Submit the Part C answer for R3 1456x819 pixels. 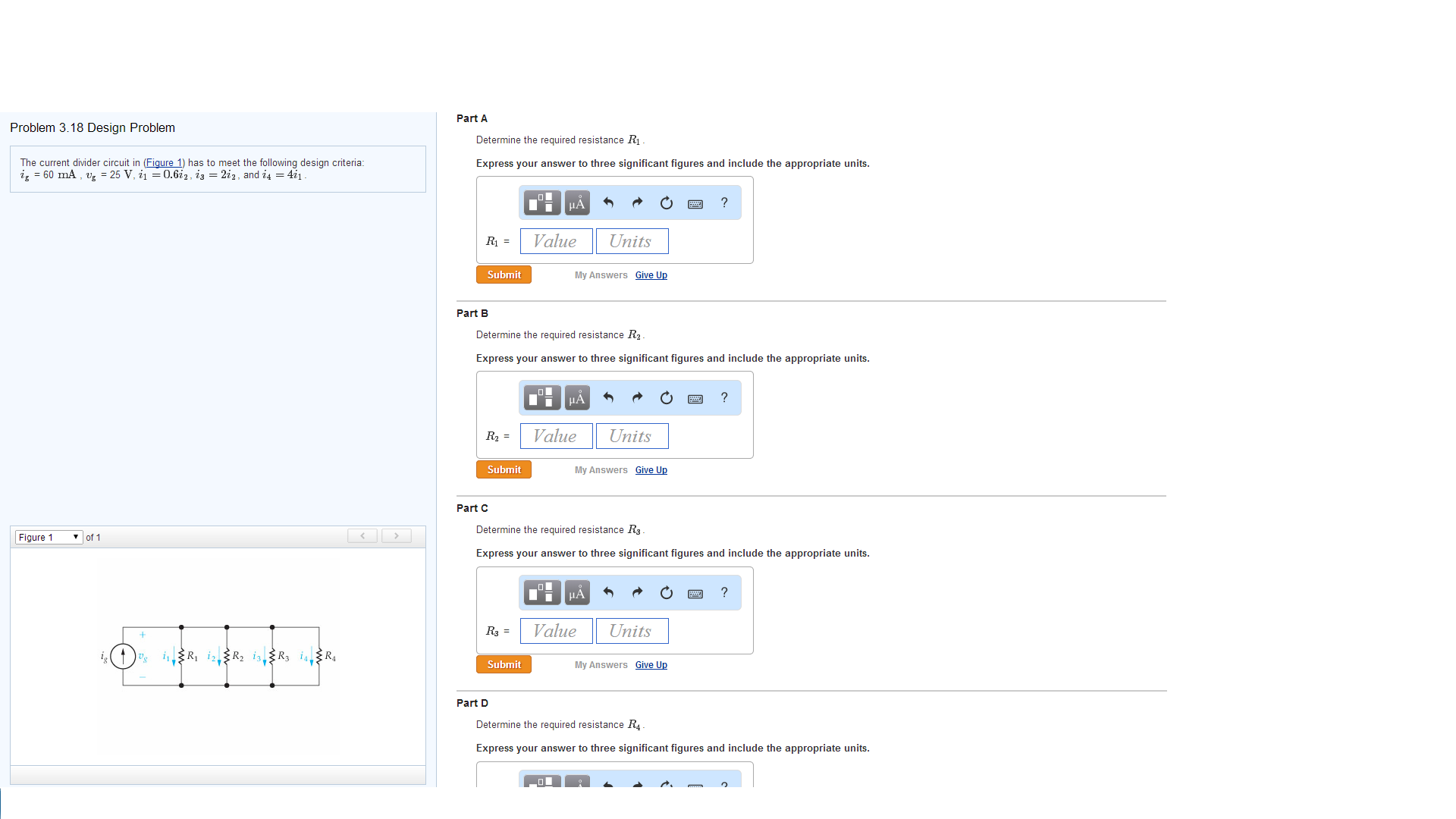504,664
